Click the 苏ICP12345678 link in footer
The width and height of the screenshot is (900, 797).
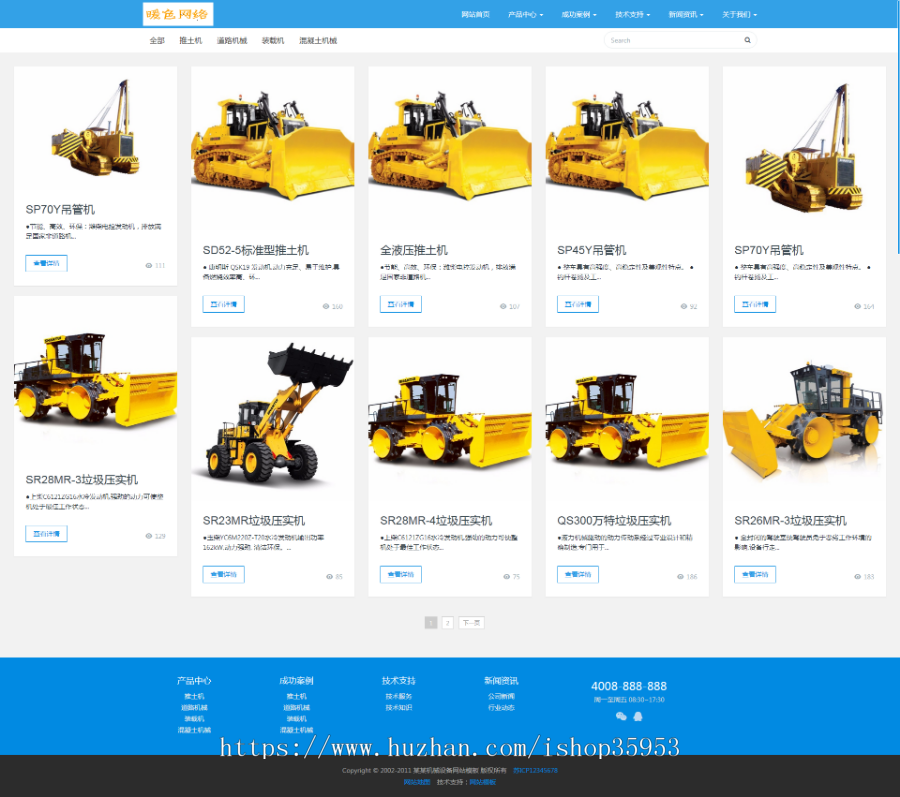click(535, 771)
